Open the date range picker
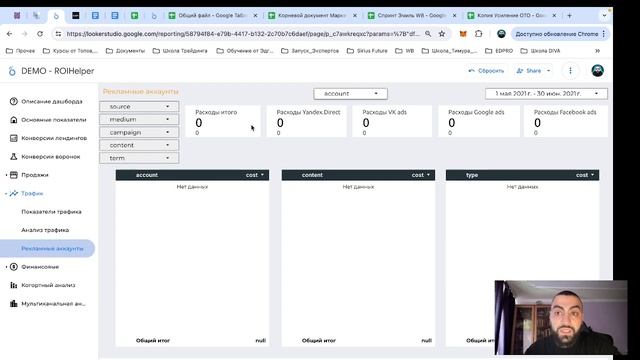This screenshot has width=640, height=360. click(x=546, y=93)
